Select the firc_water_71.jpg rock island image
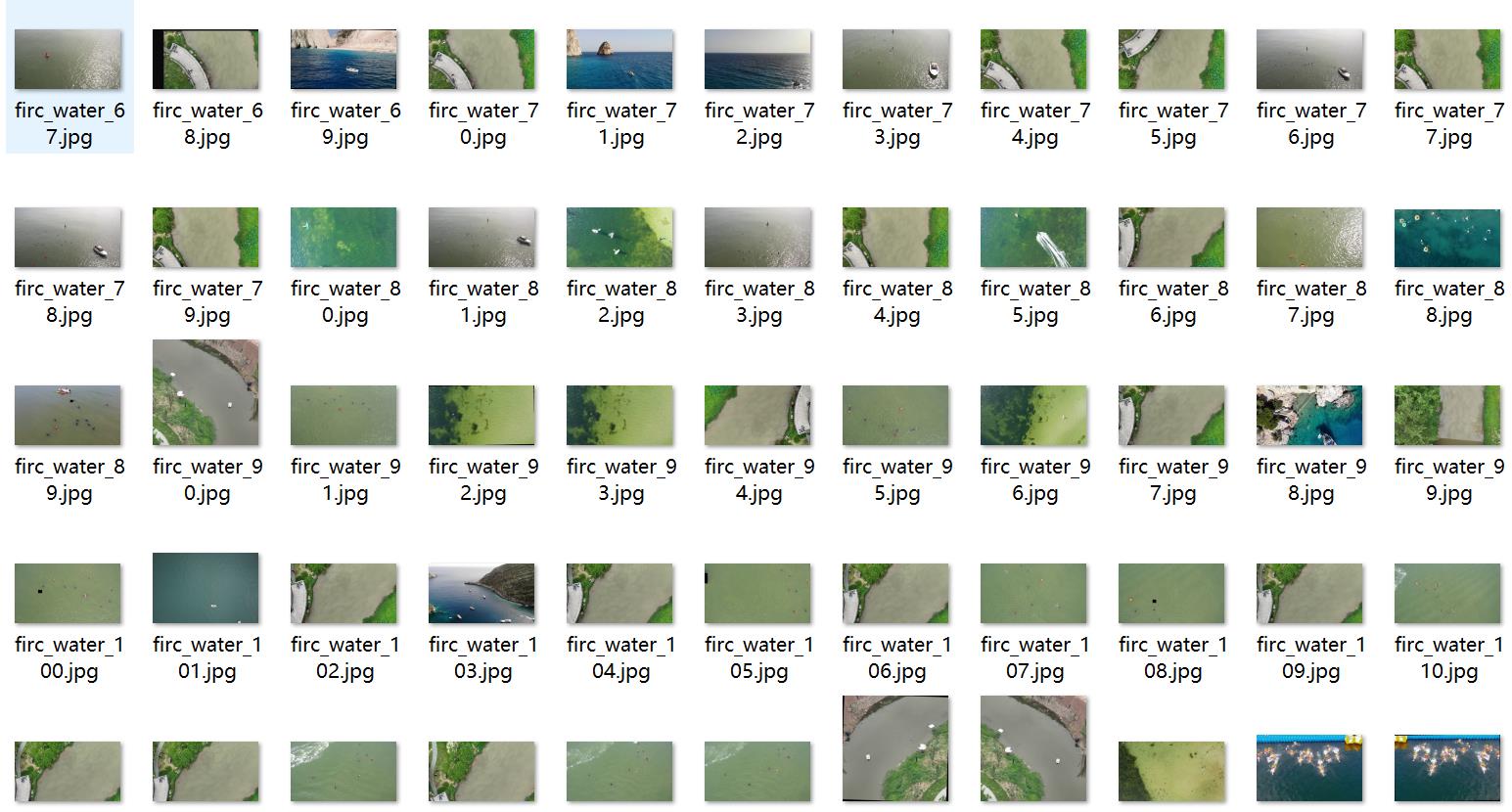The height and width of the screenshot is (812, 1512). point(619,60)
